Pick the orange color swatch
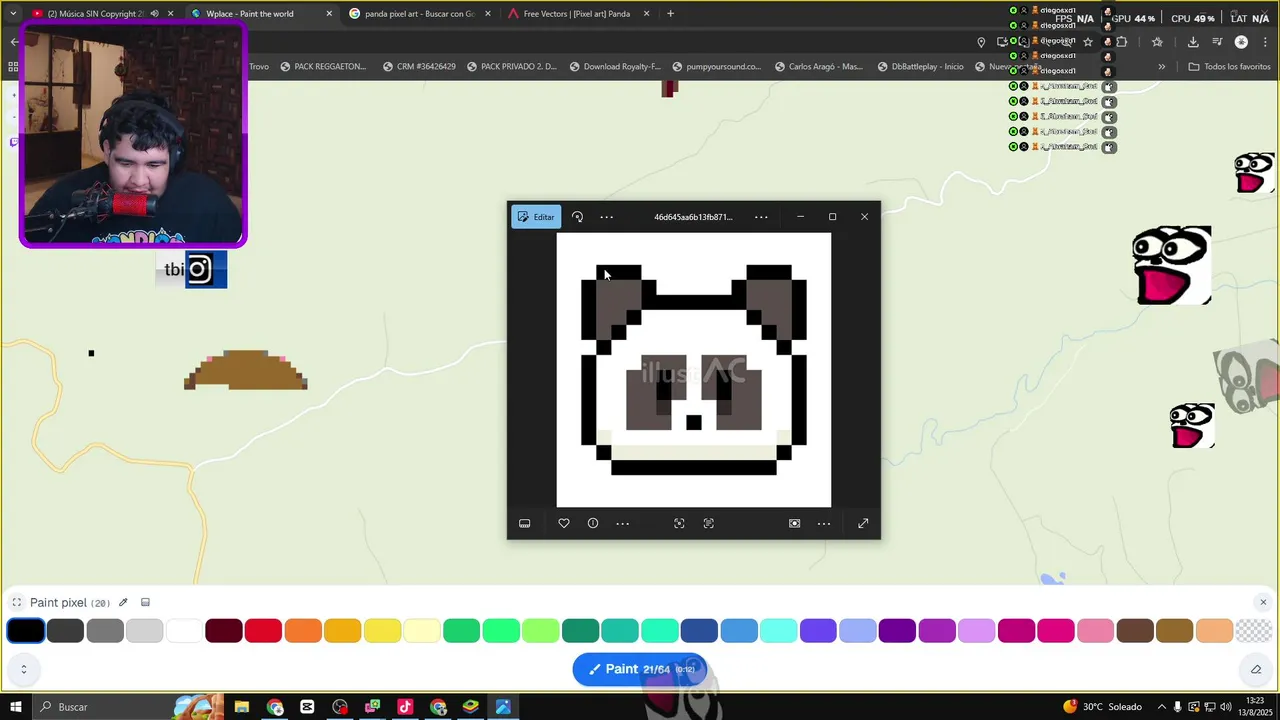The height and width of the screenshot is (720, 1280). [x=303, y=631]
